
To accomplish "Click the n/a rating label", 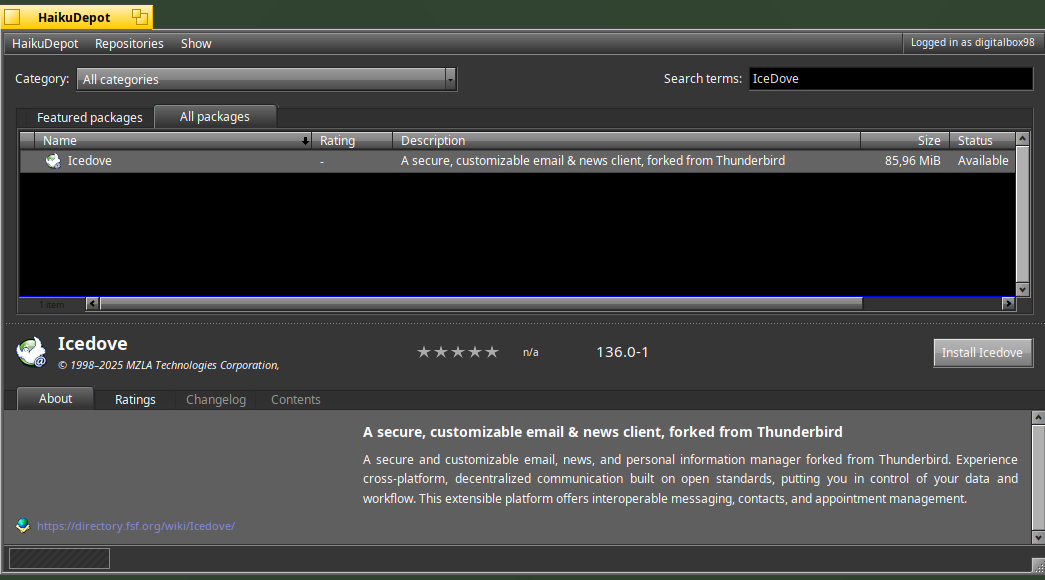I will (x=530, y=352).
